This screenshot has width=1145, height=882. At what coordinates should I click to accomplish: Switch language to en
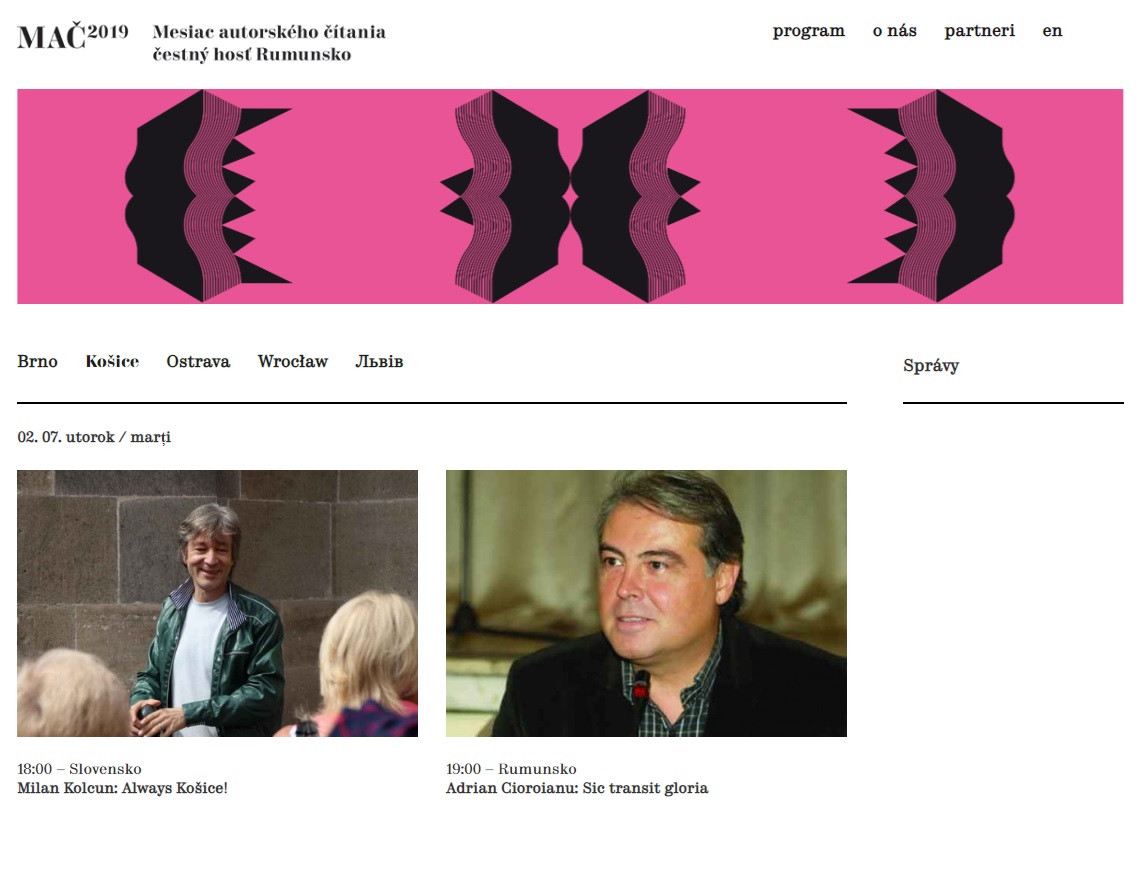(1052, 31)
